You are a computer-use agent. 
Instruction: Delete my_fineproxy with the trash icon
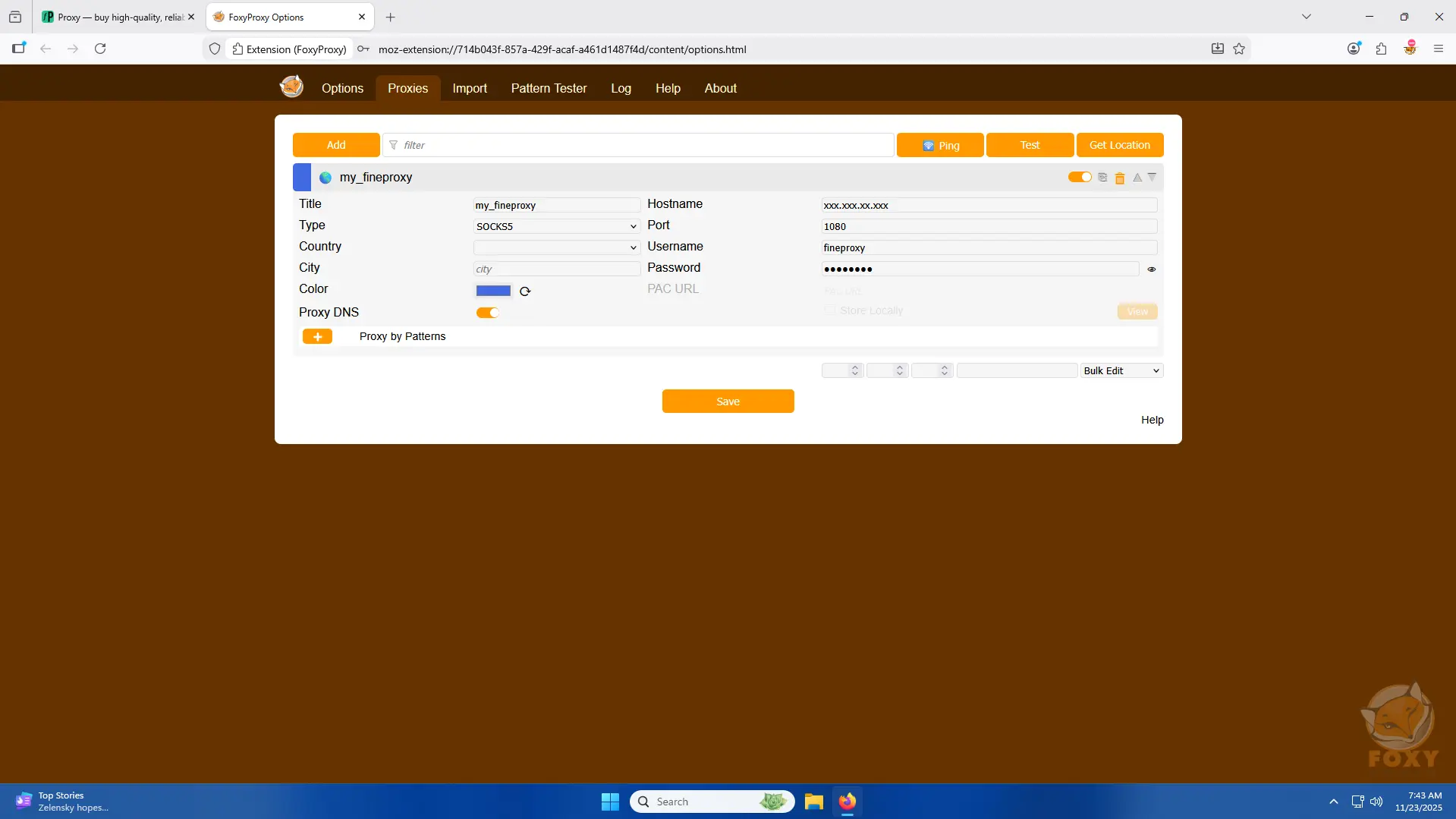point(1120,178)
